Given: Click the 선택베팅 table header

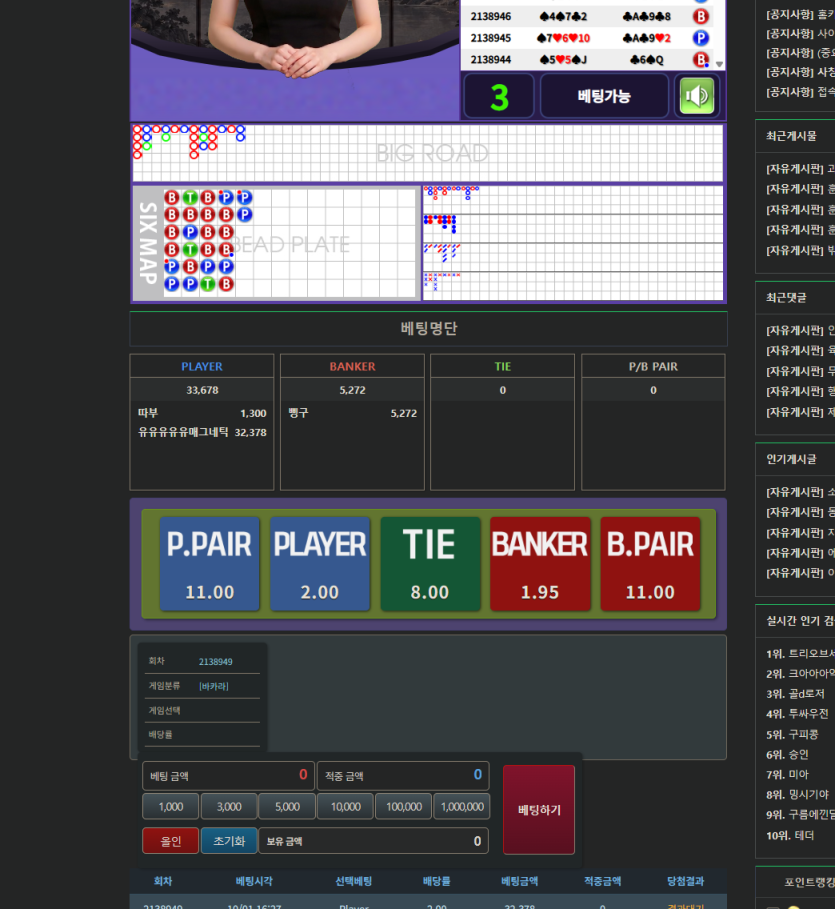Looking at the screenshot, I should tap(354, 881).
